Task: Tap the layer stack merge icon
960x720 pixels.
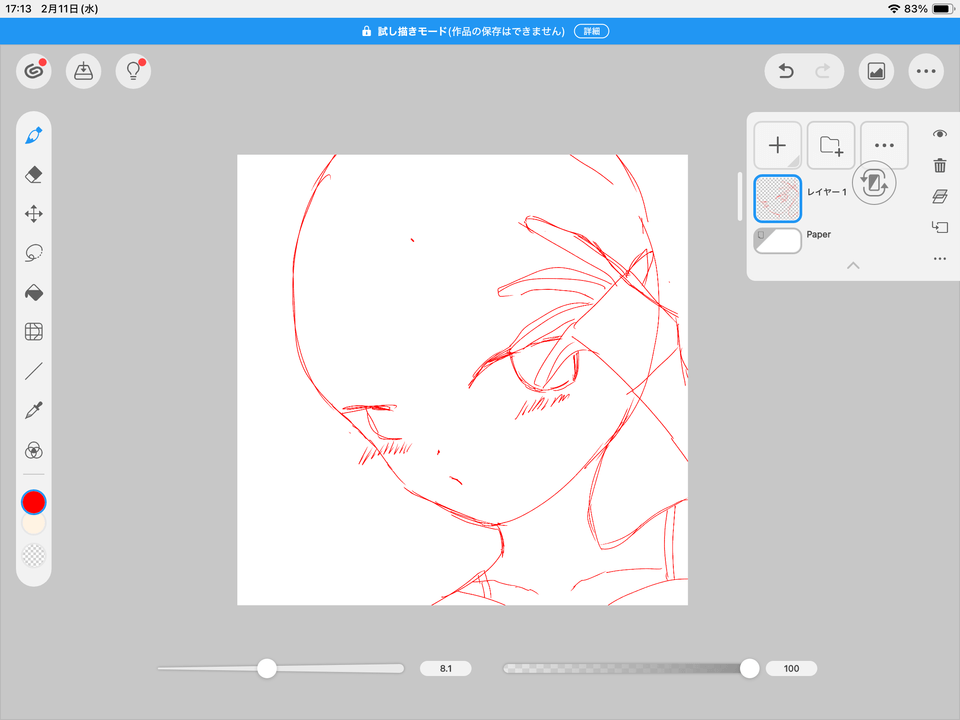Action: tap(940, 197)
